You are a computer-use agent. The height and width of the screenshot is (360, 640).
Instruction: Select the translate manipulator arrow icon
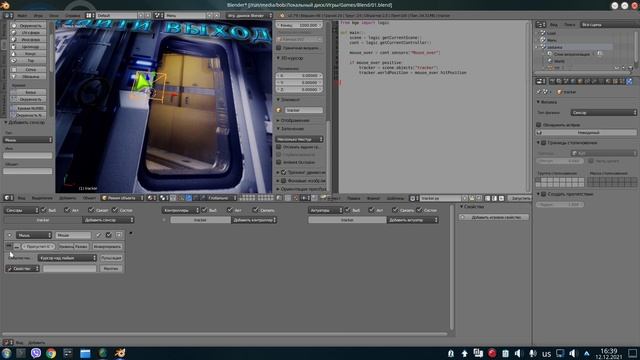[189, 198]
